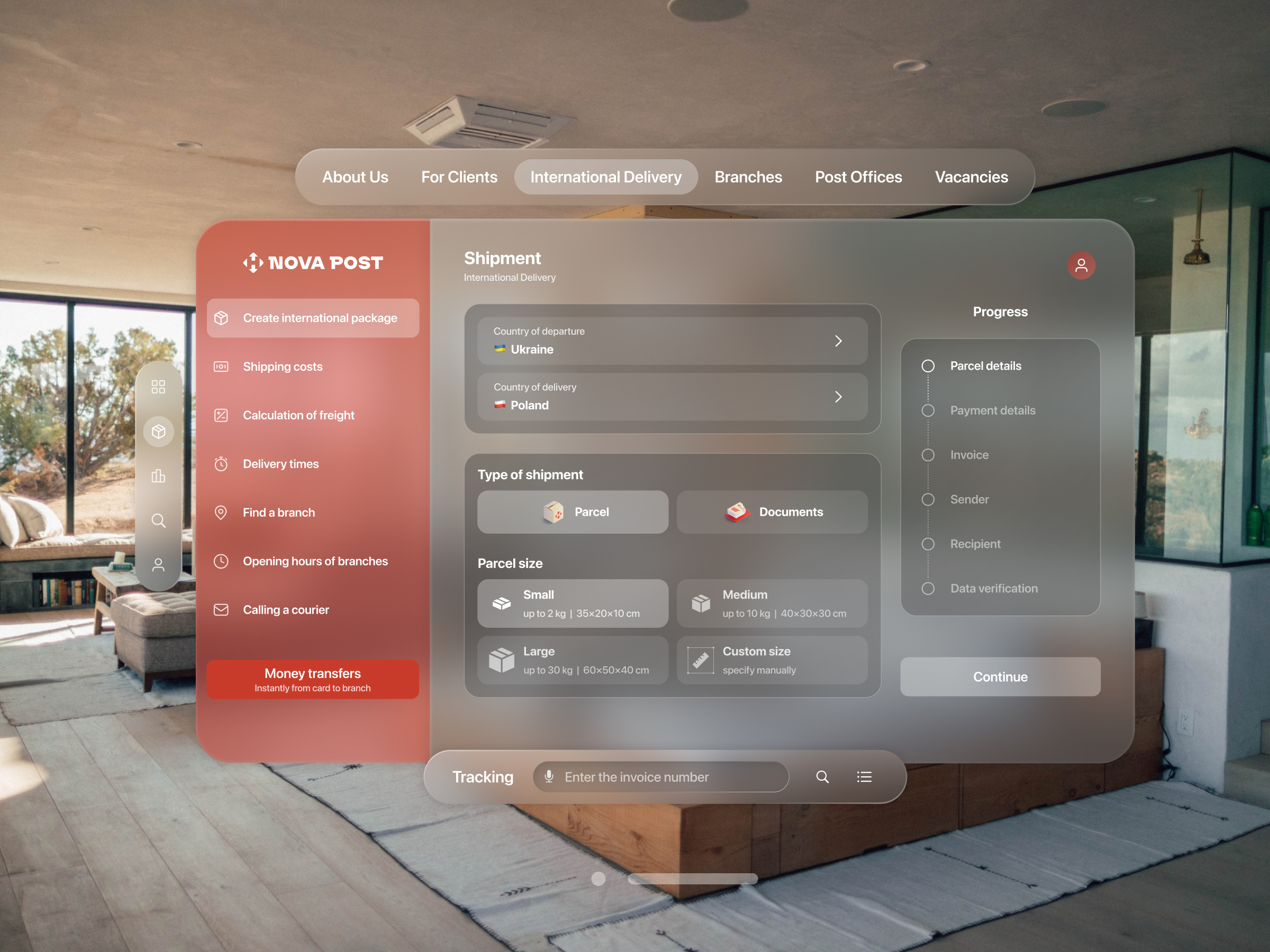This screenshot has height=952, width=1270.
Task: Open the International Delivery menu tab
Action: click(606, 176)
